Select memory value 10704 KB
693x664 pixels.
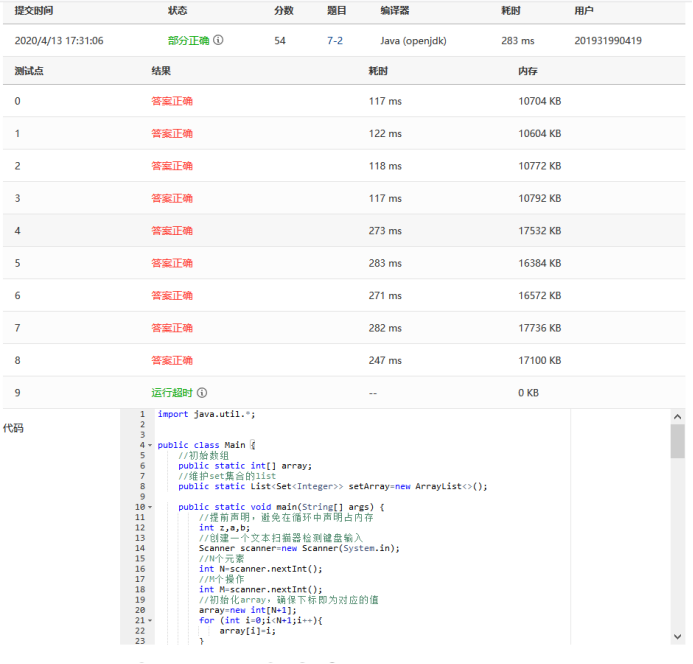[540, 101]
